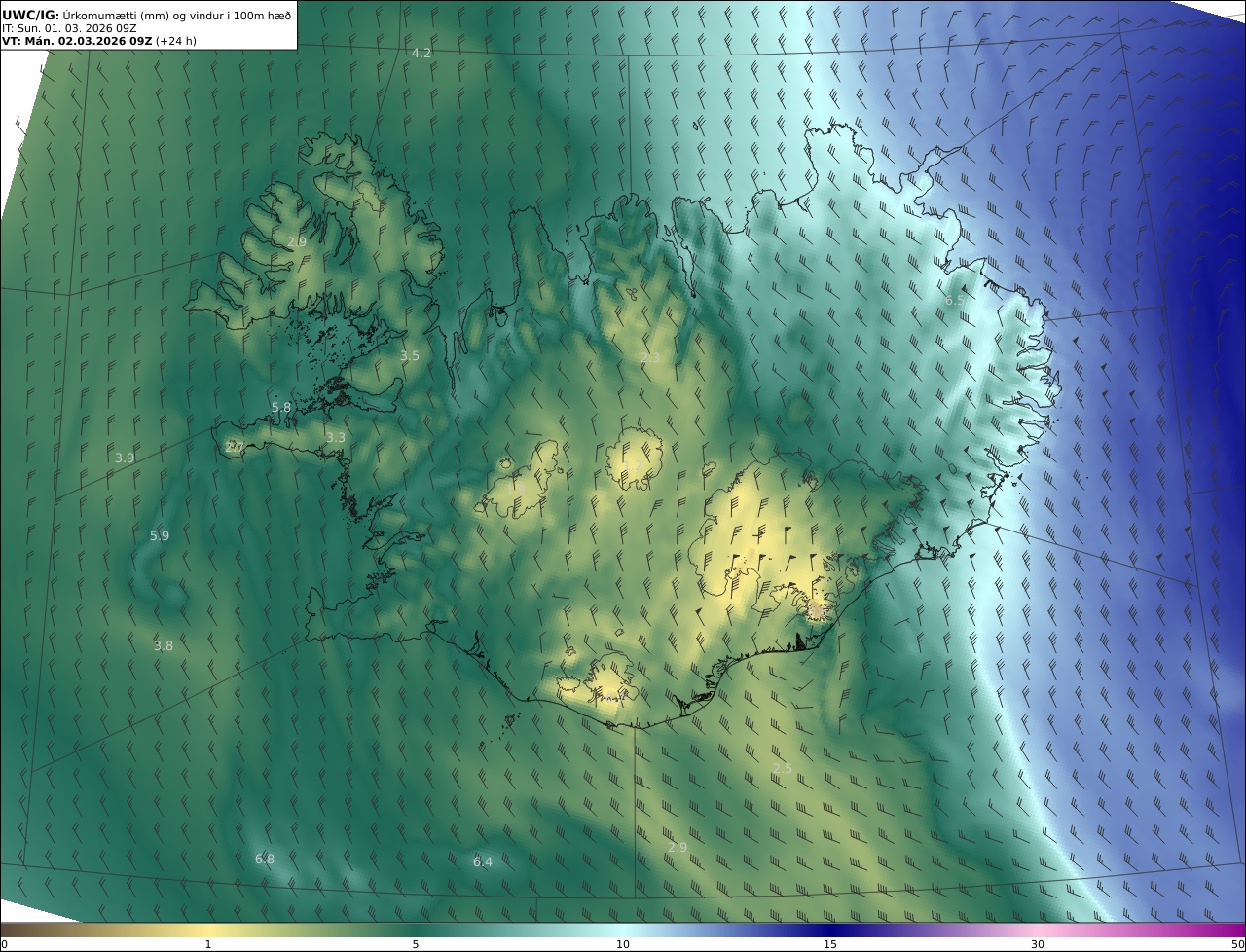Click the '5.8' precipitation value label
1246x952 pixels.
point(281,408)
